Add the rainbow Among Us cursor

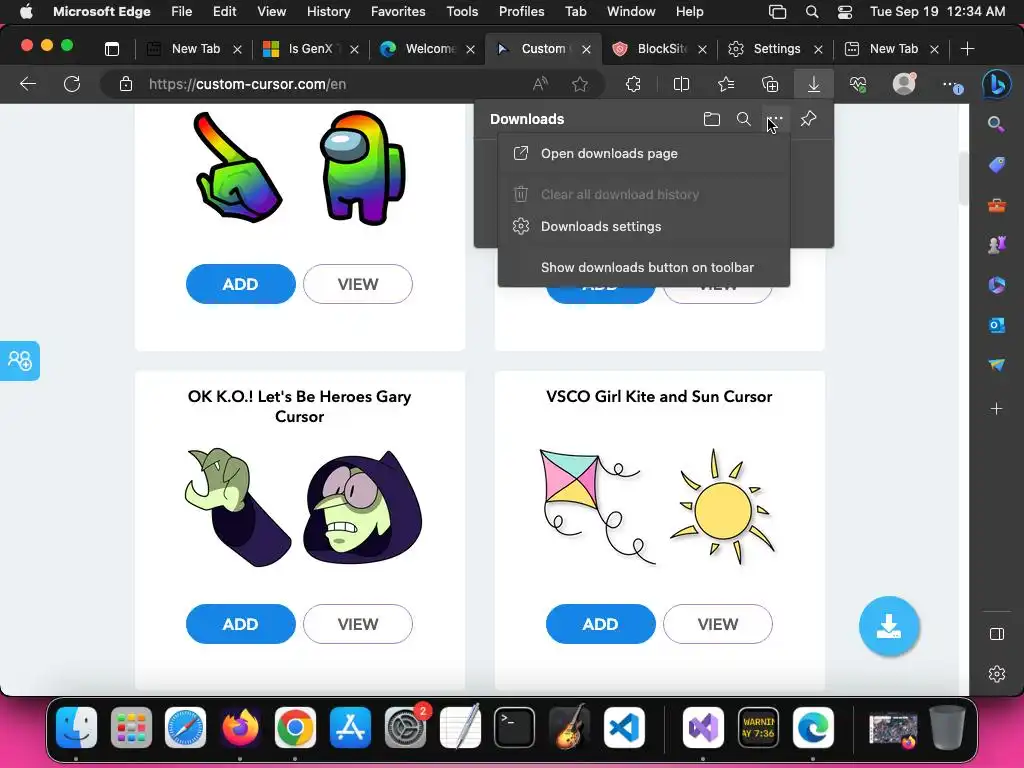click(x=240, y=284)
